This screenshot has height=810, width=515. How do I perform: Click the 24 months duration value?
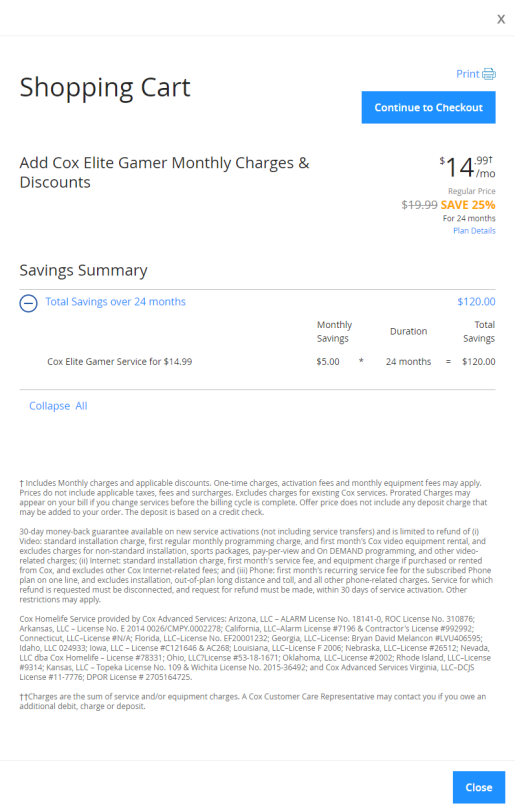pos(408,362)
